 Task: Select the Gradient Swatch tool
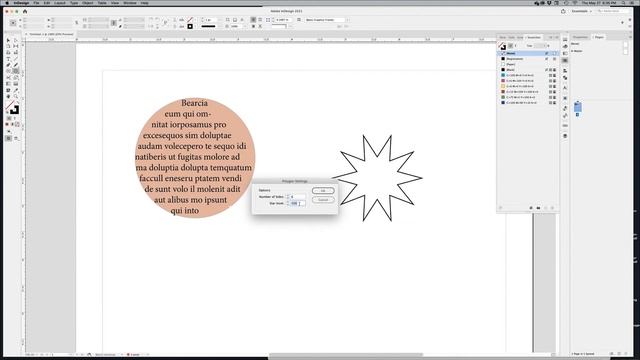[8, 84]
